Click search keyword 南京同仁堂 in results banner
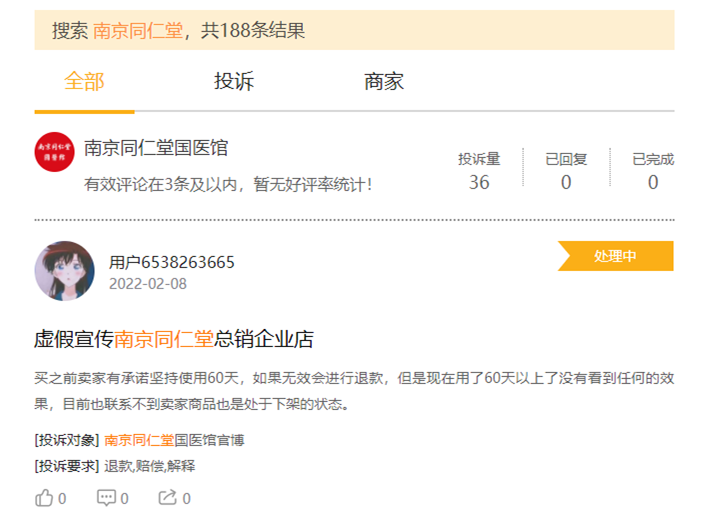Viewport: 707px width, 519px height. (138, 31)
